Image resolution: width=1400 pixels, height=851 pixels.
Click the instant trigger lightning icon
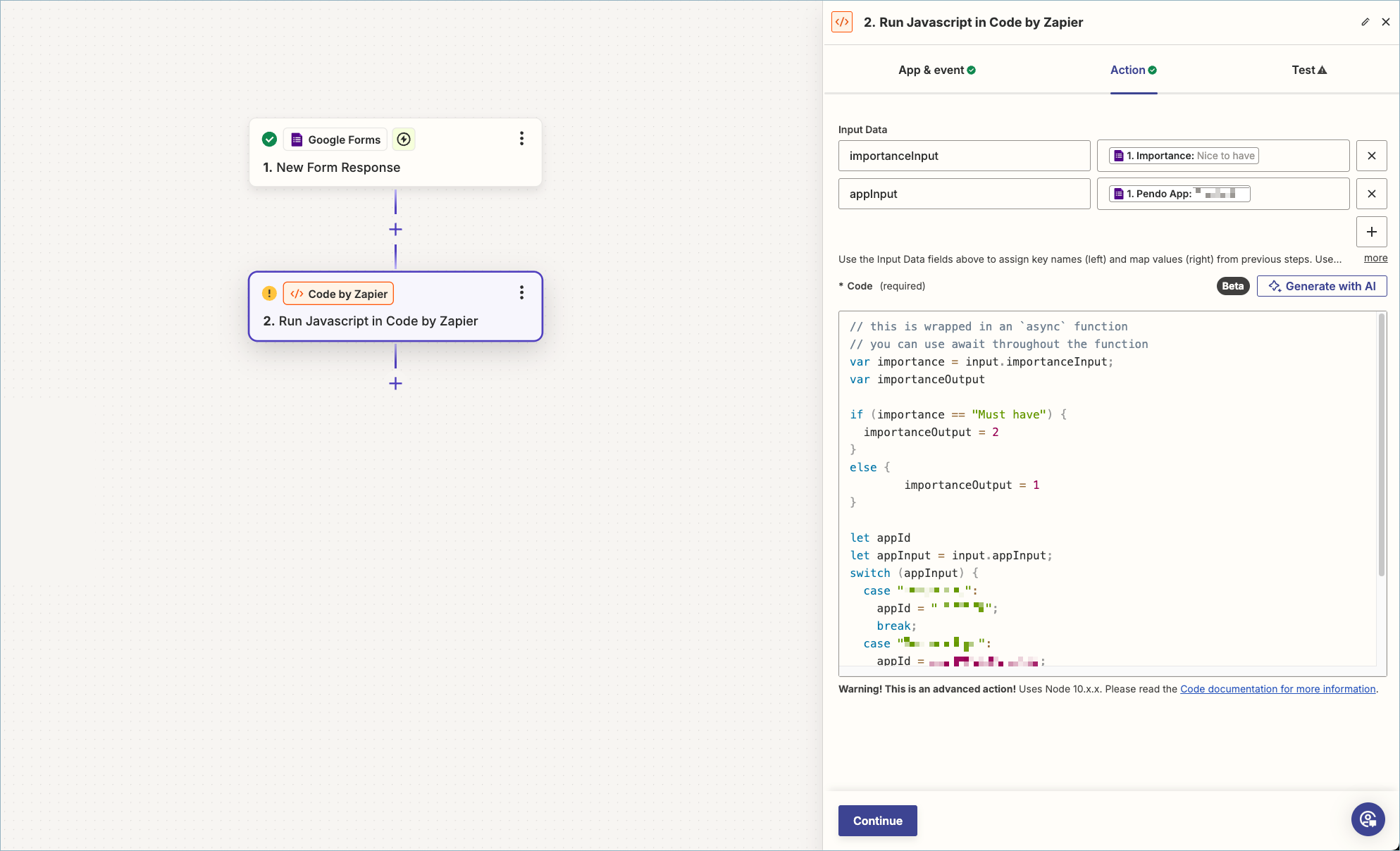(404, 139)
